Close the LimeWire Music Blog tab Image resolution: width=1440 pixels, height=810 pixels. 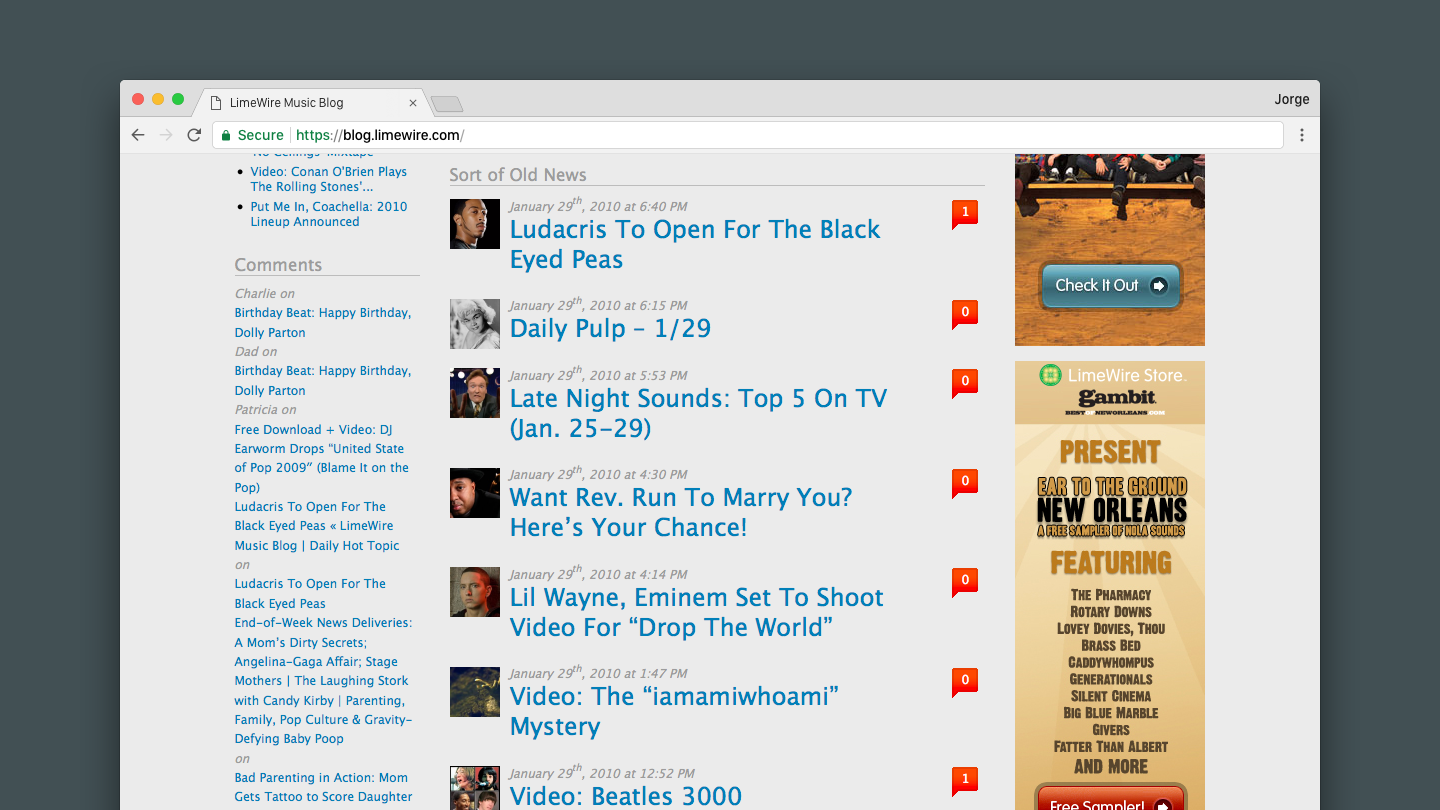coord(413,103)
